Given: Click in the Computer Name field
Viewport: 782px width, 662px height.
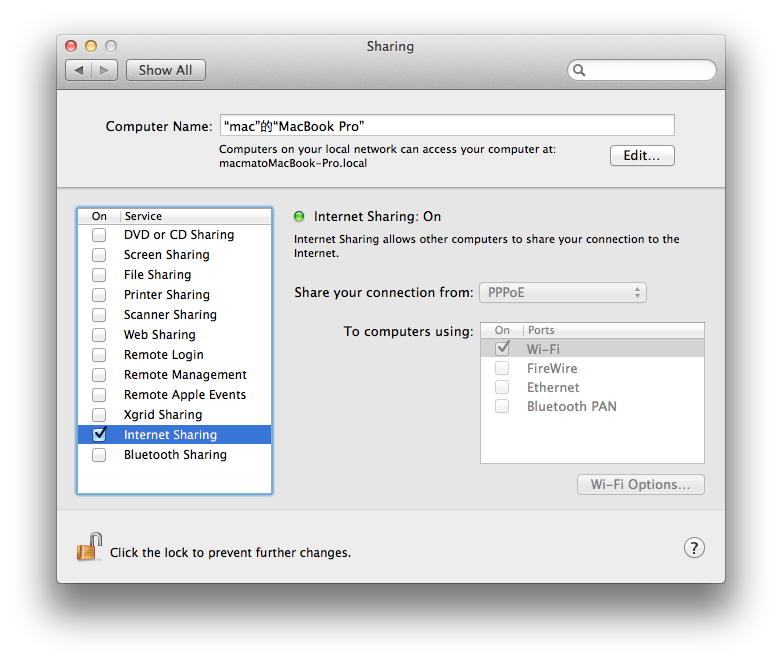Looking at the screenshot, I should 447,126.
